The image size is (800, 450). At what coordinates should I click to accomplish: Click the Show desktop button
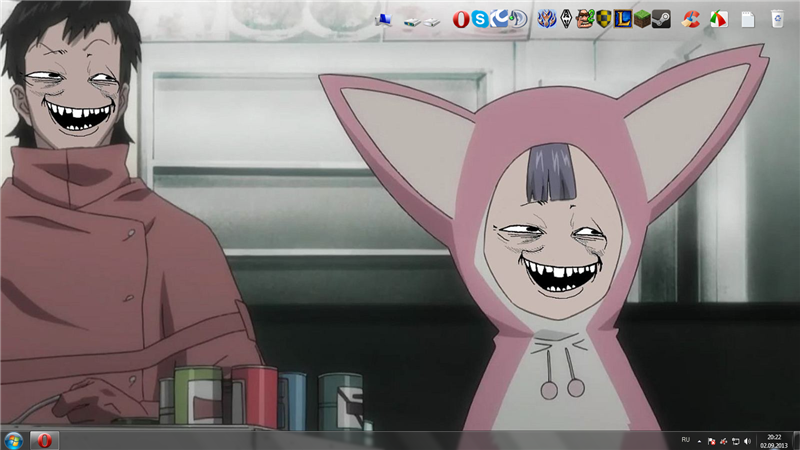796,441
